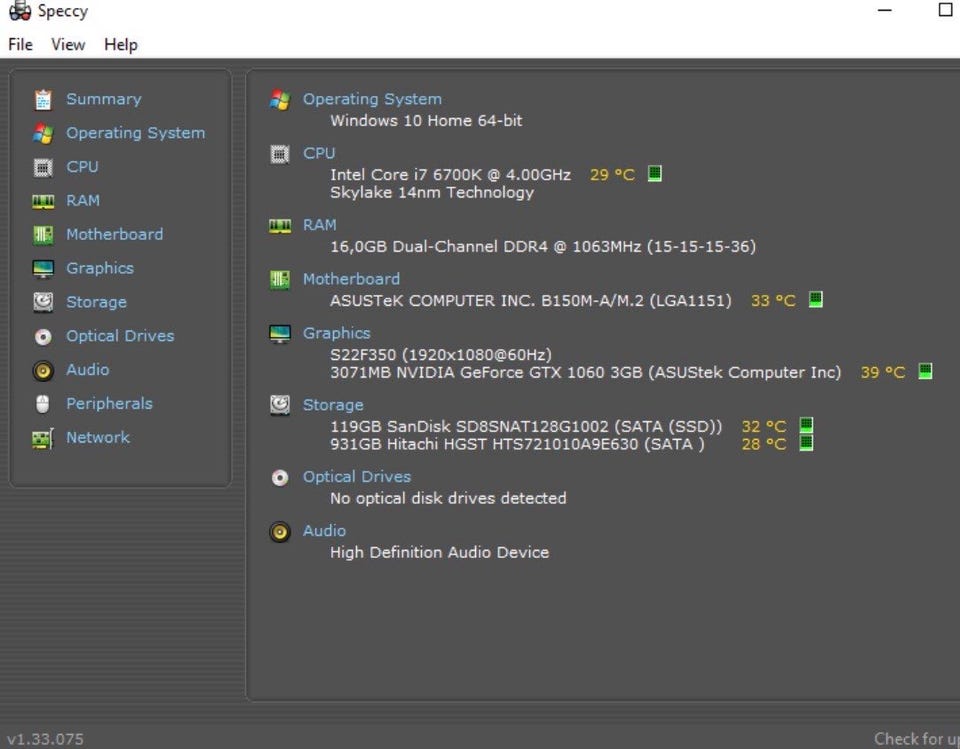Click the green indicator beside Hitachi 28 °C
Viewport: 960px width, 749px height.
(806, 442)
